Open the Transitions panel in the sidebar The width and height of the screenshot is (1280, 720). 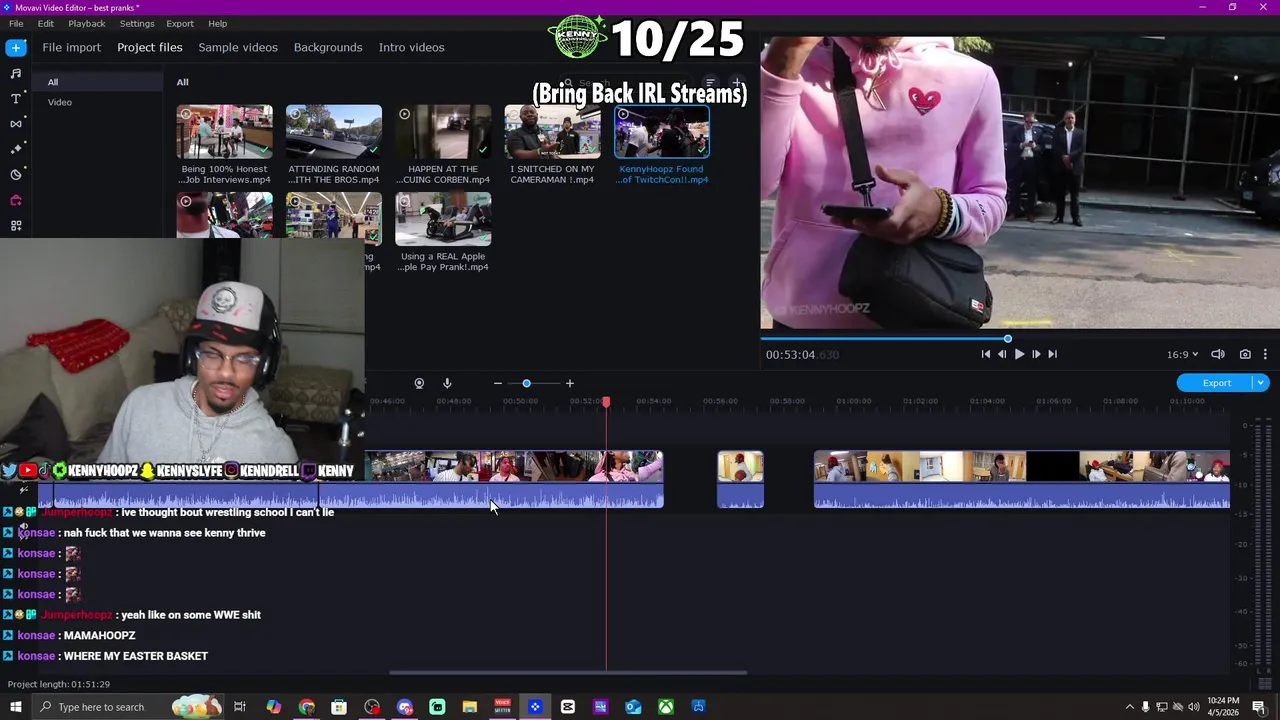(16, 124)
